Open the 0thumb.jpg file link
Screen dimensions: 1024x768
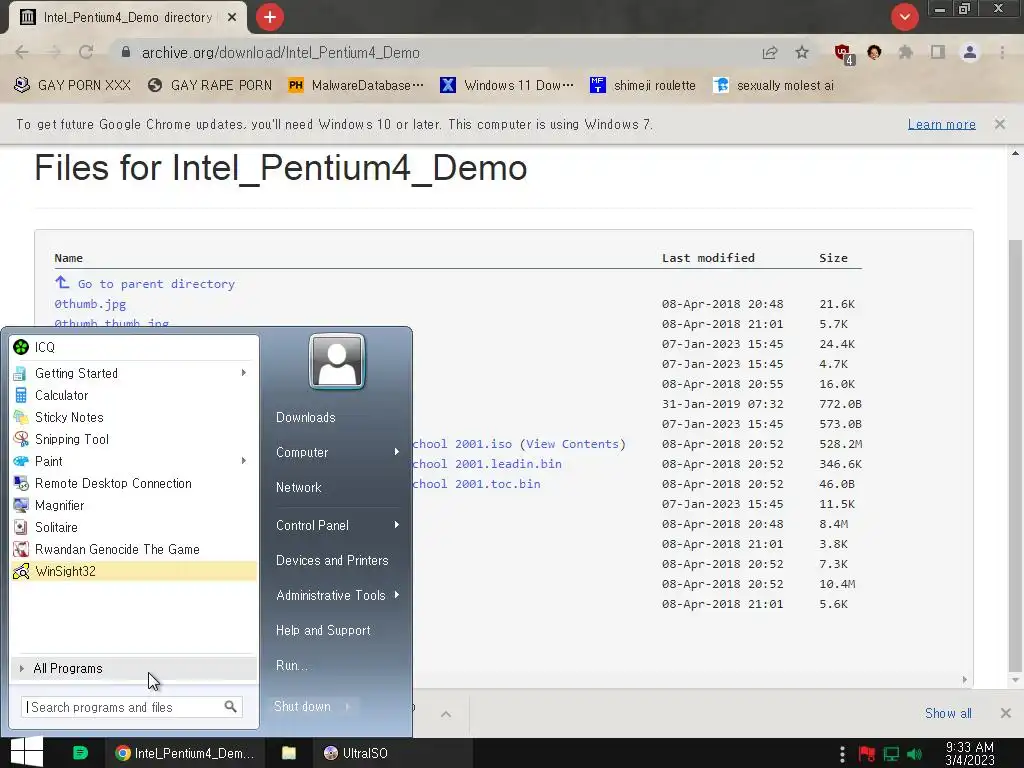pos(90,304)
